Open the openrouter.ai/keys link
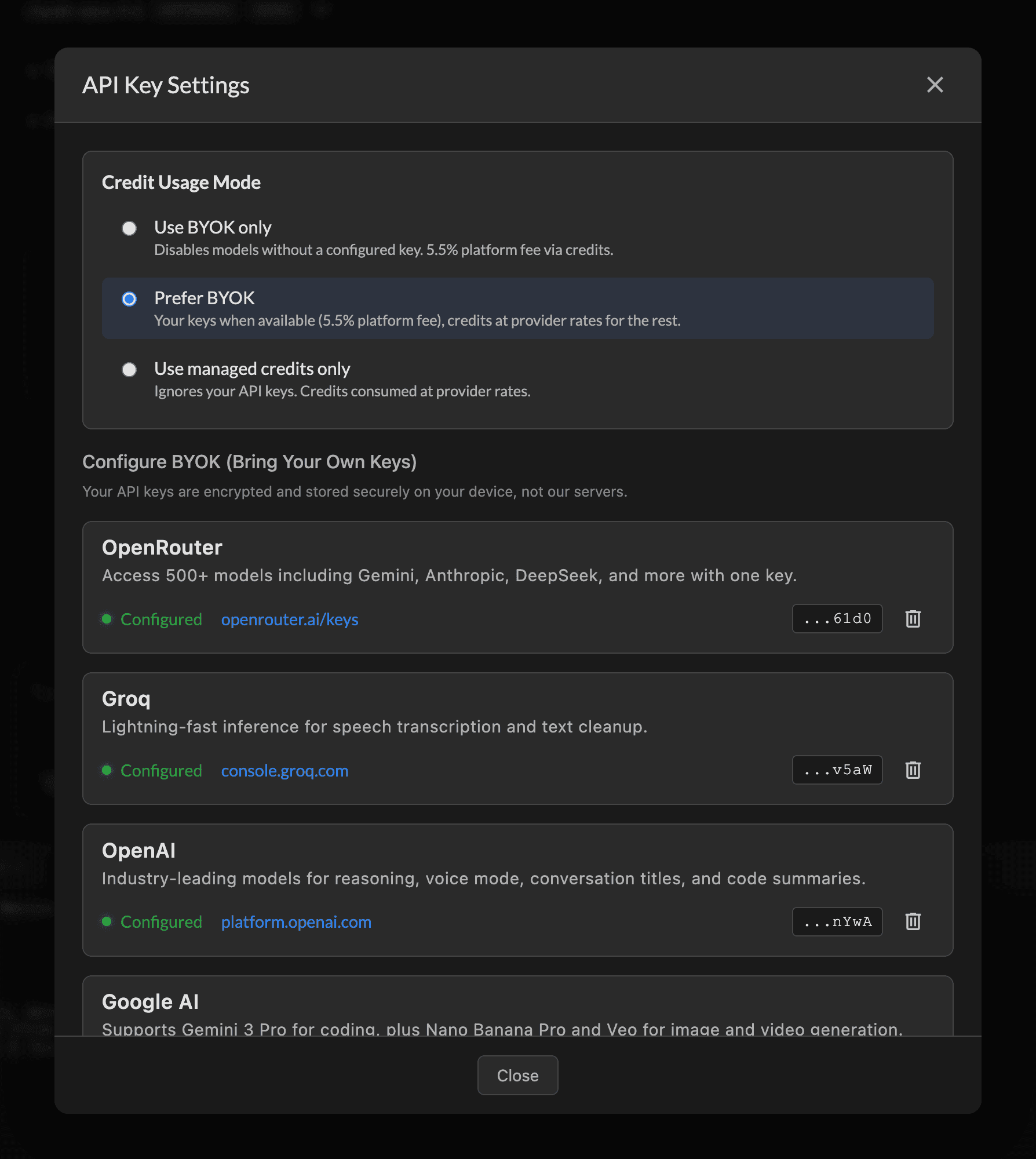 tap(290, 619)
